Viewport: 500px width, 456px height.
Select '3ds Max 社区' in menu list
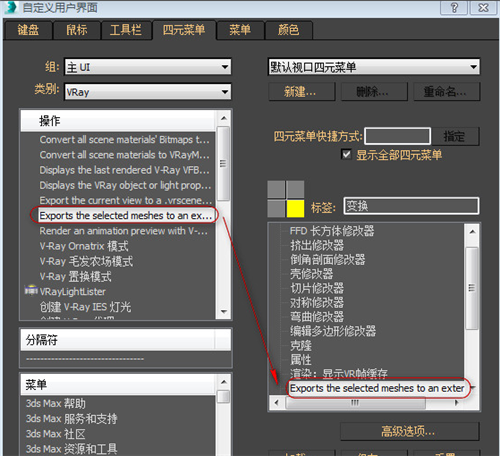coord(56,434)
